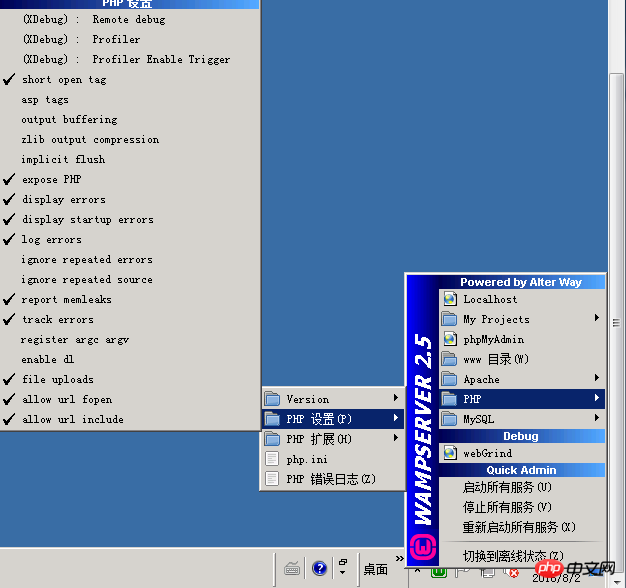
Task: Click the keyboard icon in the taskbar
Action: (x=292, y=568)
